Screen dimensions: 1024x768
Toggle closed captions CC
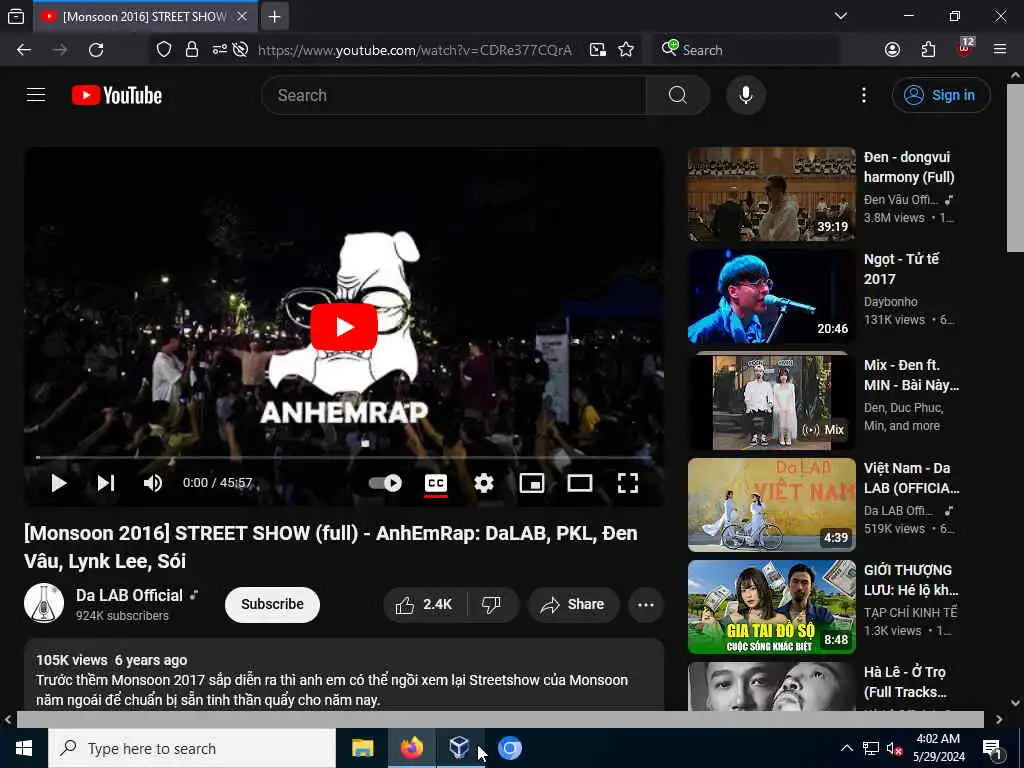coord(436,483)
